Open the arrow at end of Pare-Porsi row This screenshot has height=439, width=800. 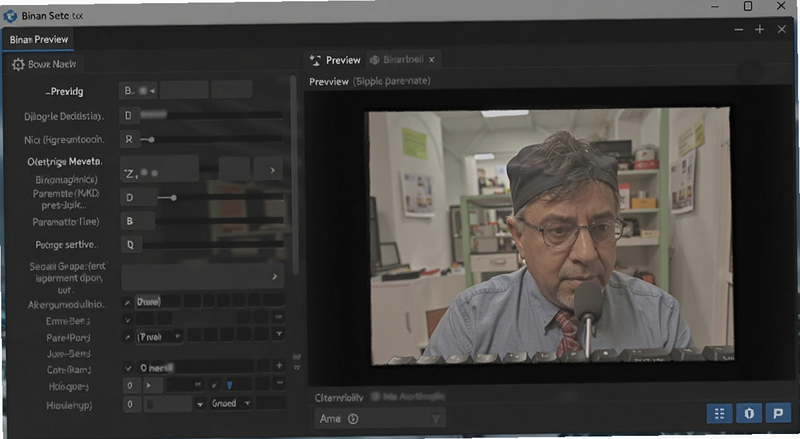[x=279, y=334]
